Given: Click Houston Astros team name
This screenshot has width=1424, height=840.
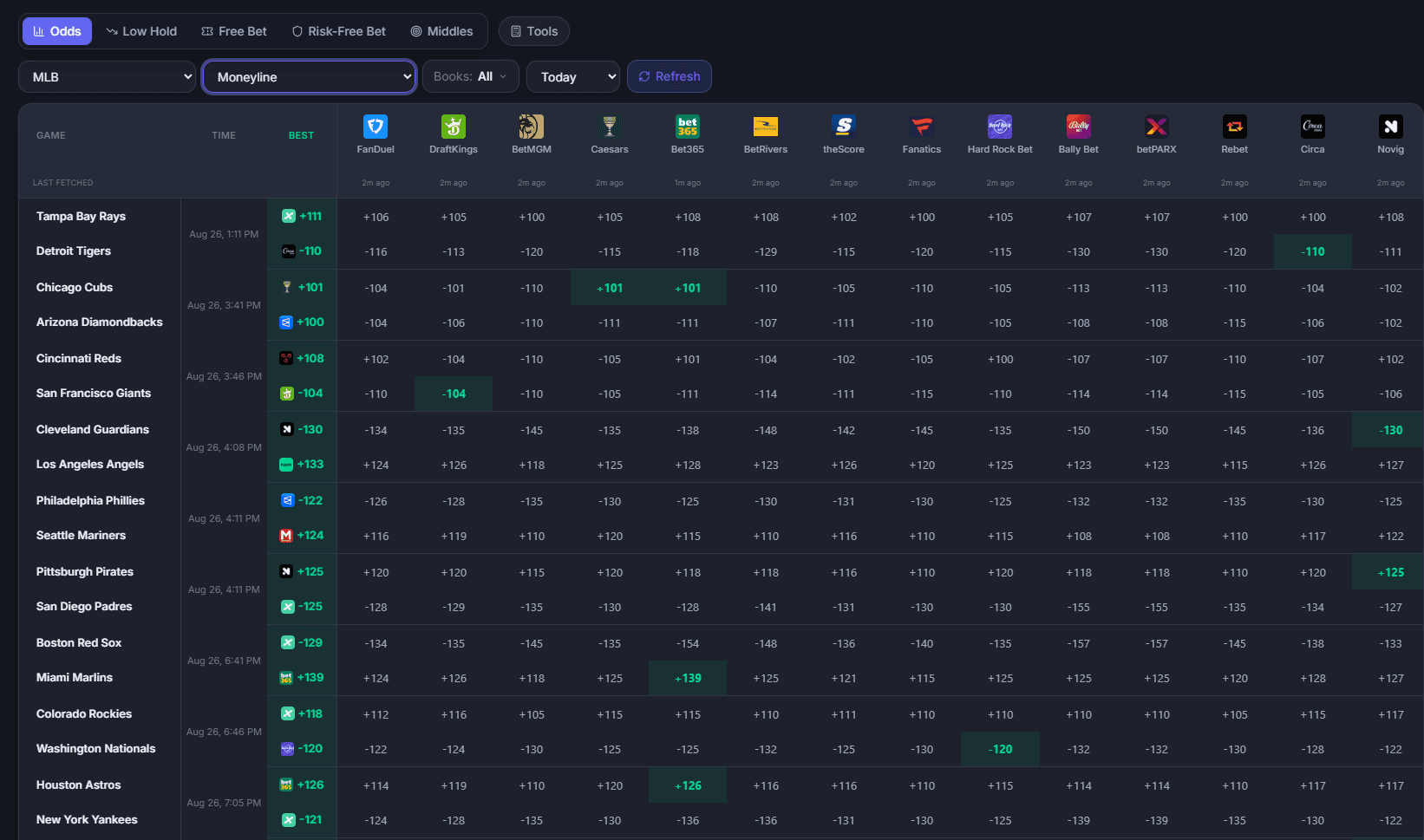Looking at the screenshot, I should [78, 785].
